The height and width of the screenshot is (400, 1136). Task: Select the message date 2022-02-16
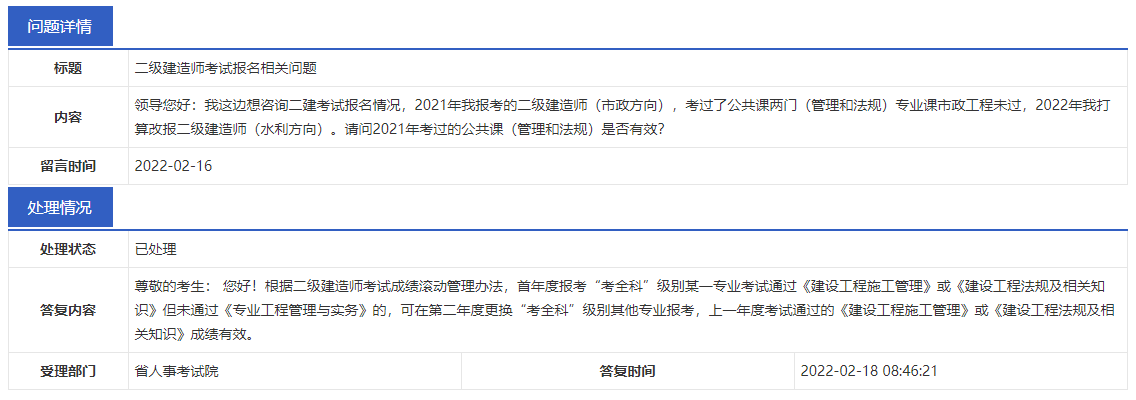[173, 166]
